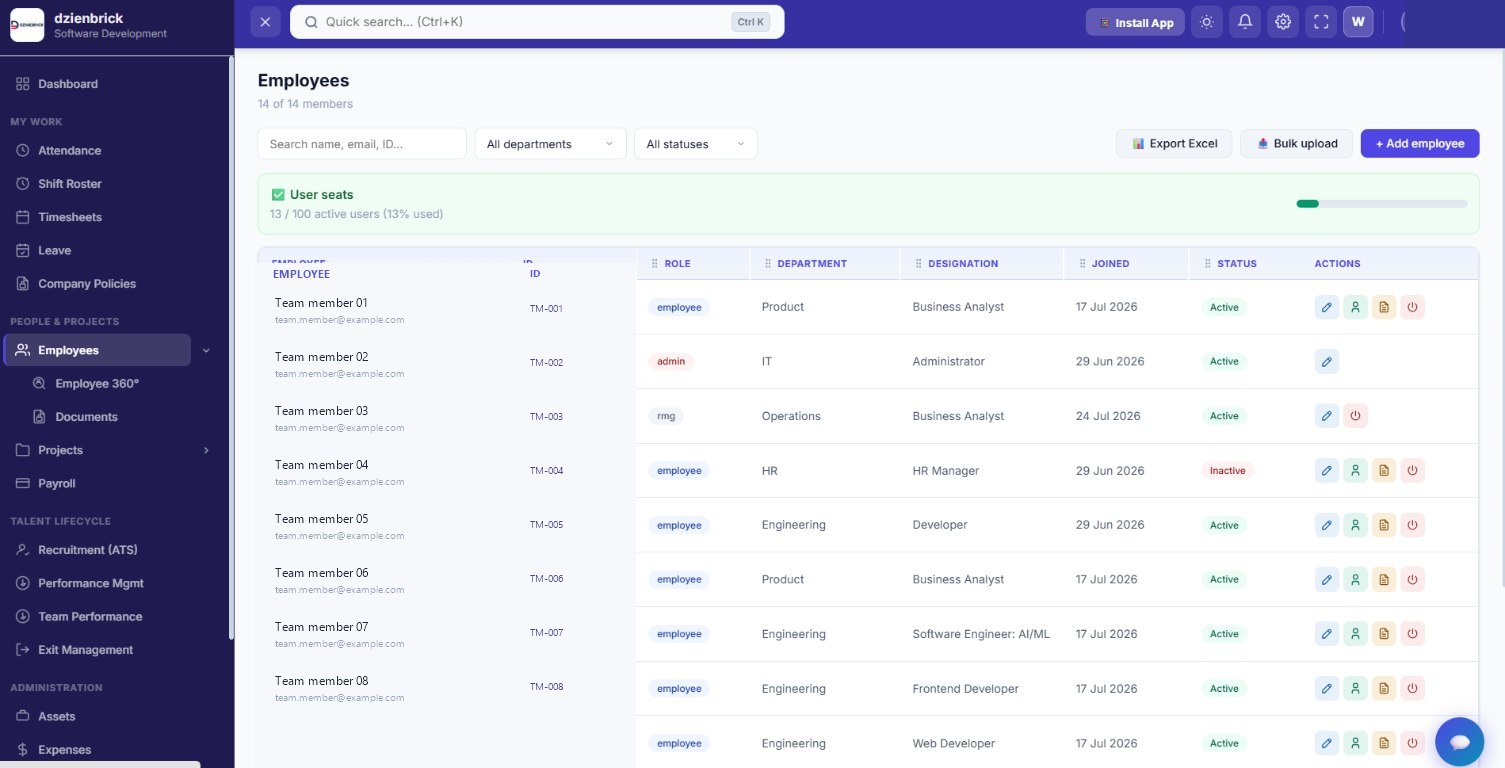
Task: Toggle light/dark theme sun icon
Action: pyautogui.click(x=1207, y=22)
